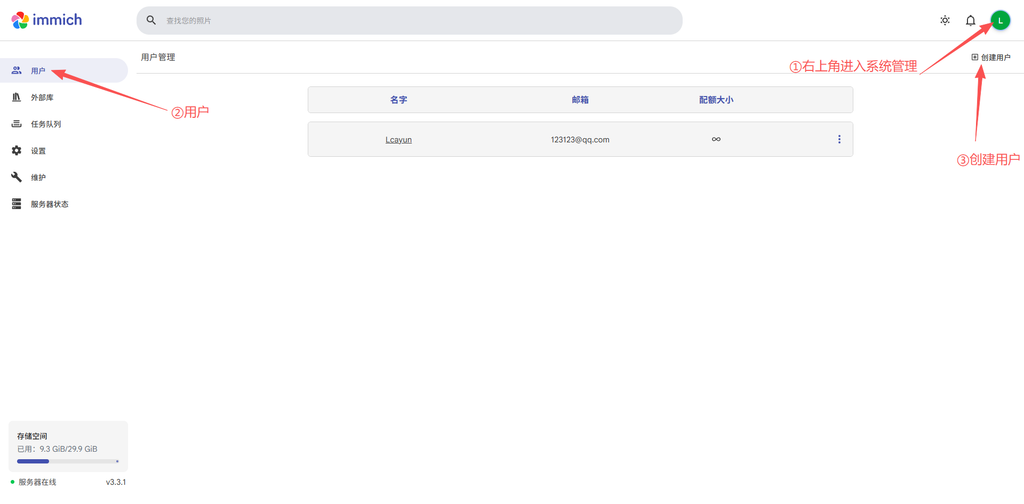
Task: Open the Lcayun user link
Action: pyautogui.click(x=398, y=139)
